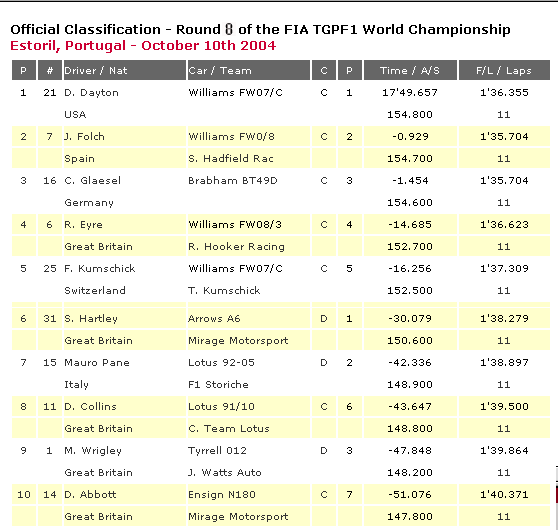Click Ensign N180 car entry
This screenshot has width=558, height=530.
222,494
